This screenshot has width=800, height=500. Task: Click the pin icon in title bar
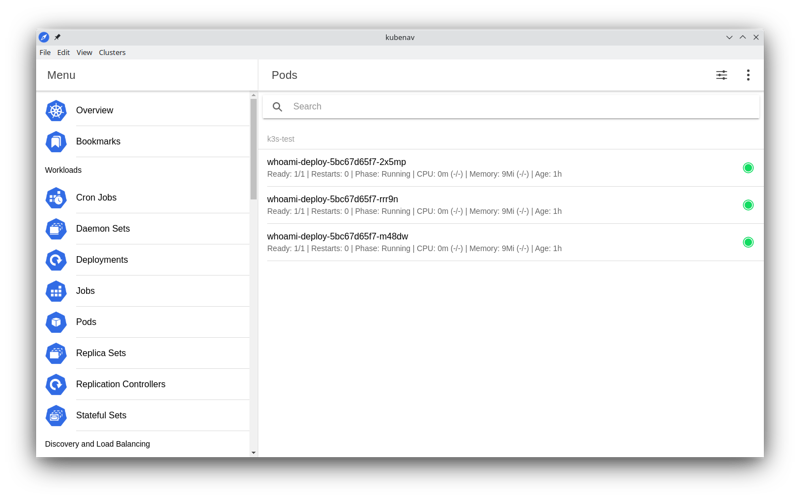point(57,37)
